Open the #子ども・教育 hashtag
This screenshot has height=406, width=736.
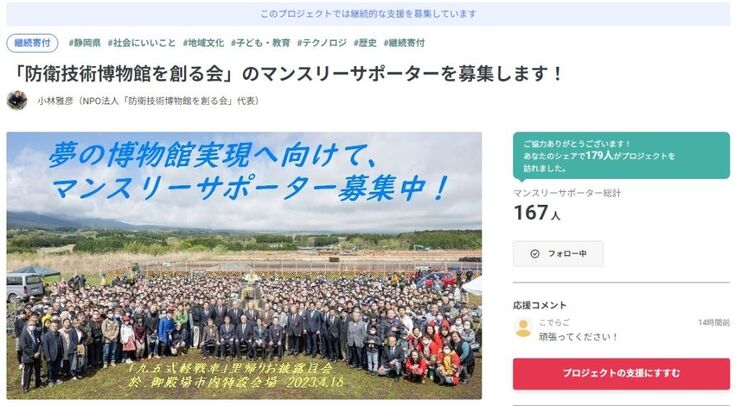(x=261, y=43)
